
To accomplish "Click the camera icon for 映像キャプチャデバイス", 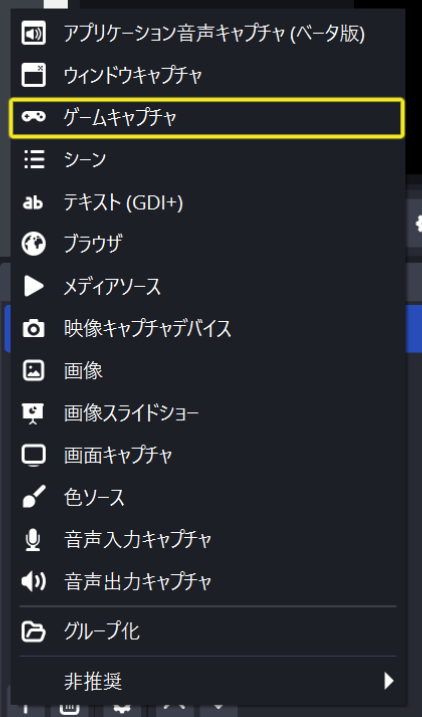I will [x=33, y=329].
